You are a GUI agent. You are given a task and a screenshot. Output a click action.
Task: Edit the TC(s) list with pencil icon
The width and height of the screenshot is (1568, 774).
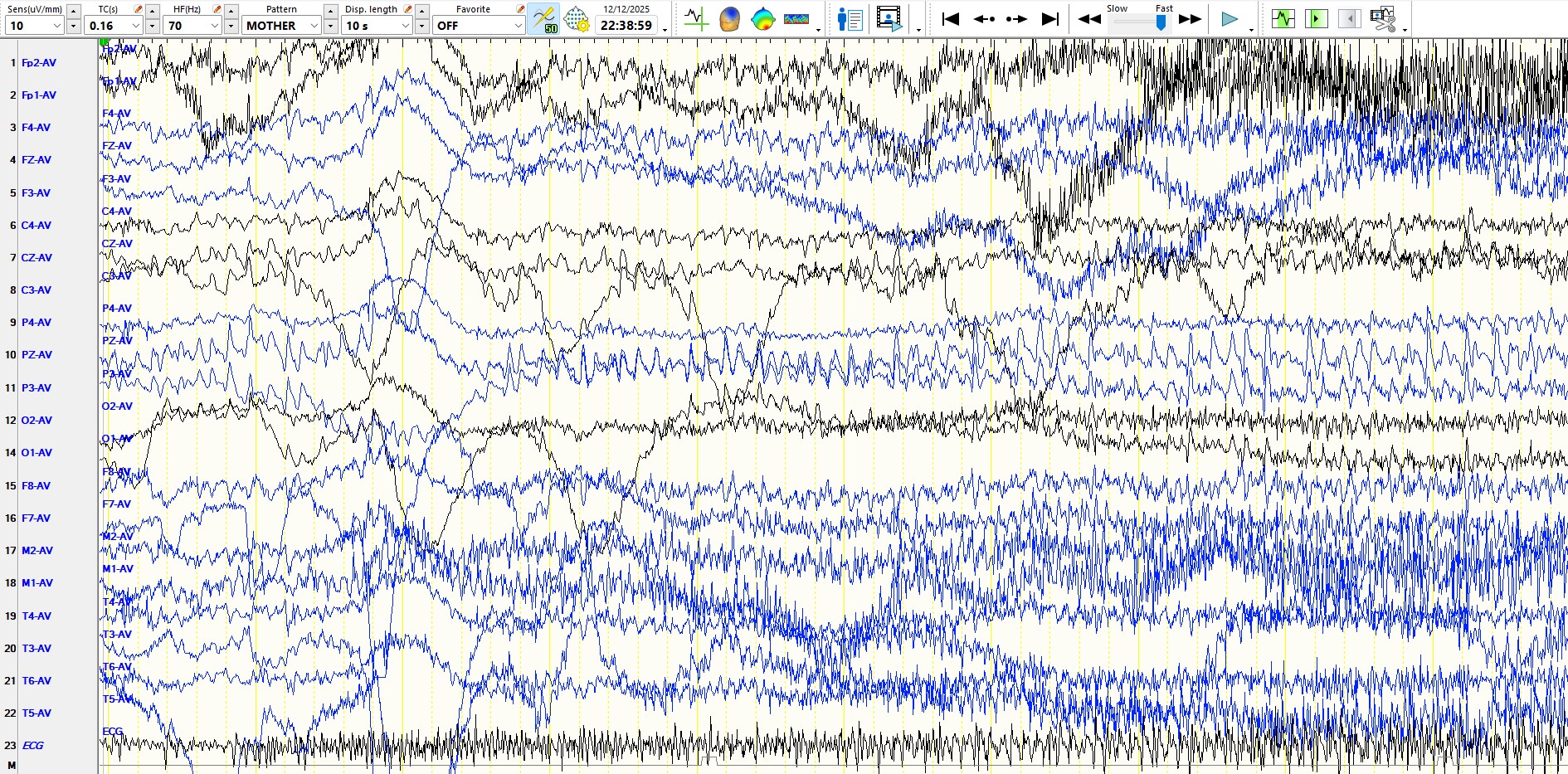coord(138,9)
